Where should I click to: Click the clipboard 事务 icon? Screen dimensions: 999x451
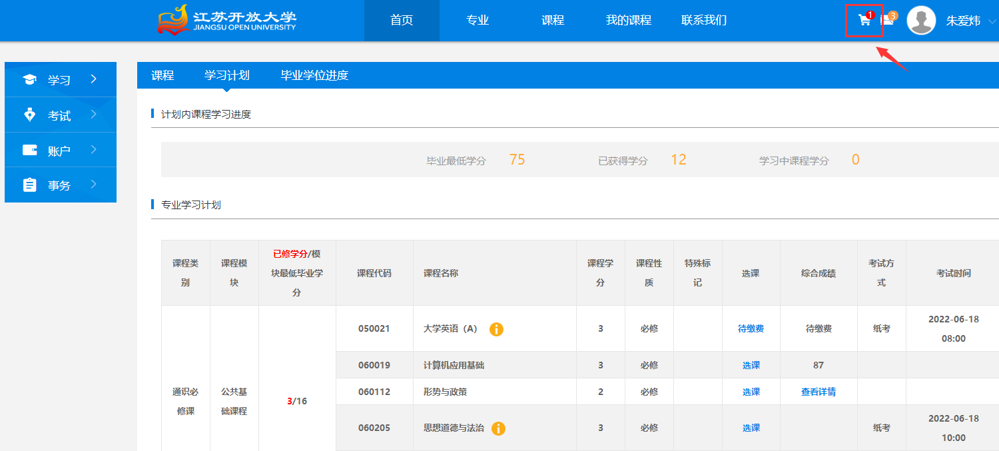[x=29, y=185]
